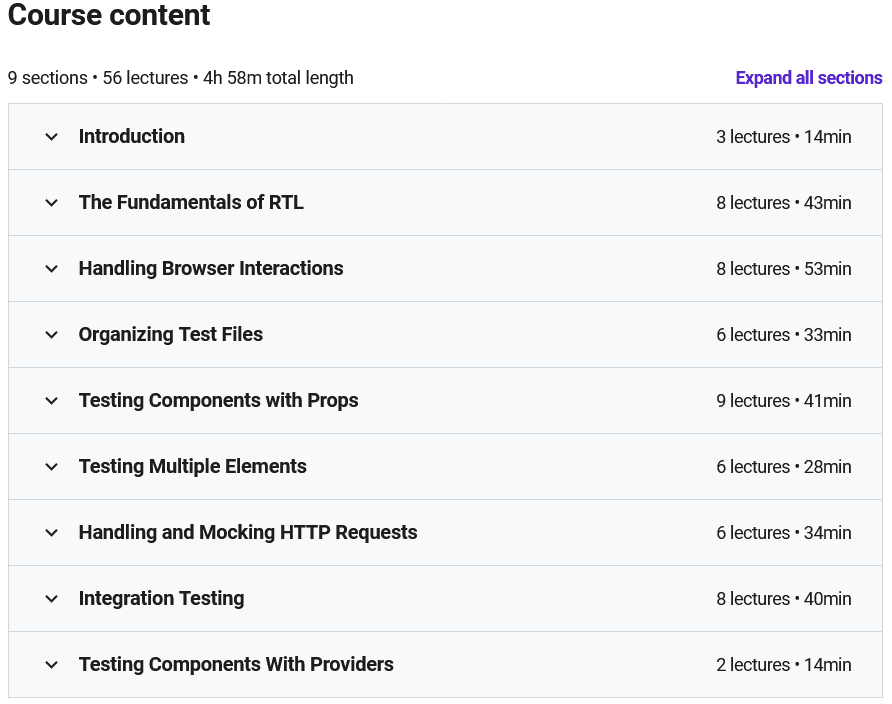
Task: Click '6 lectures • 28min' text
Action: [783, 467]
